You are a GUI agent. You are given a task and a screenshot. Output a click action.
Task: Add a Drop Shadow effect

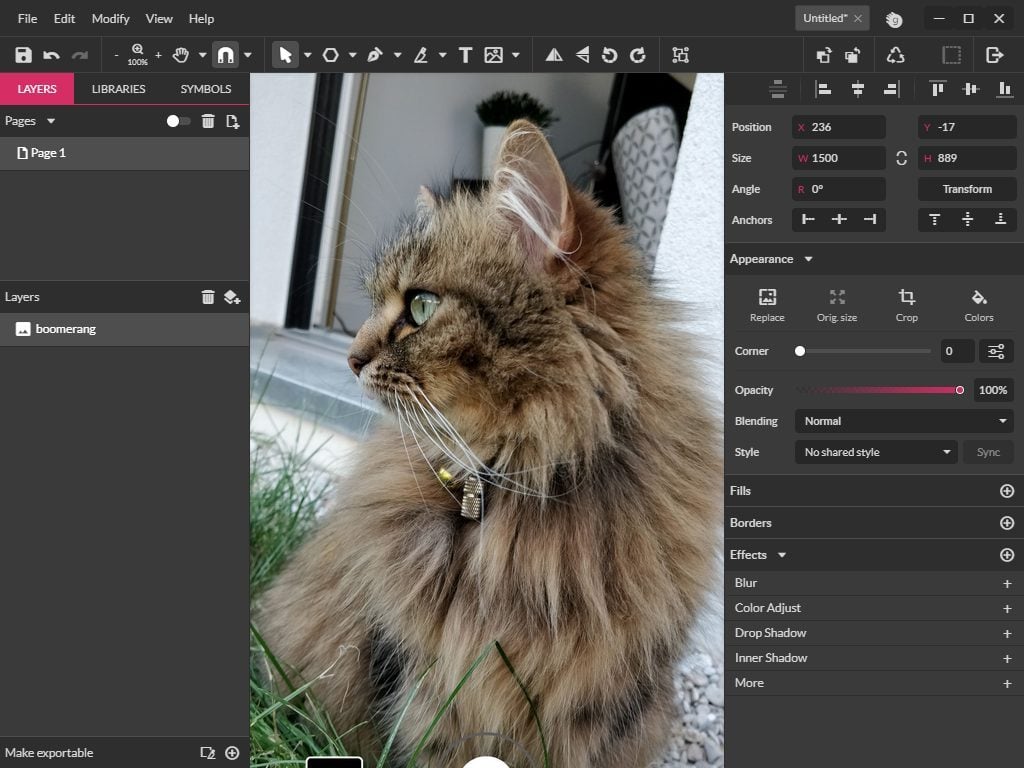(1007, 633)
